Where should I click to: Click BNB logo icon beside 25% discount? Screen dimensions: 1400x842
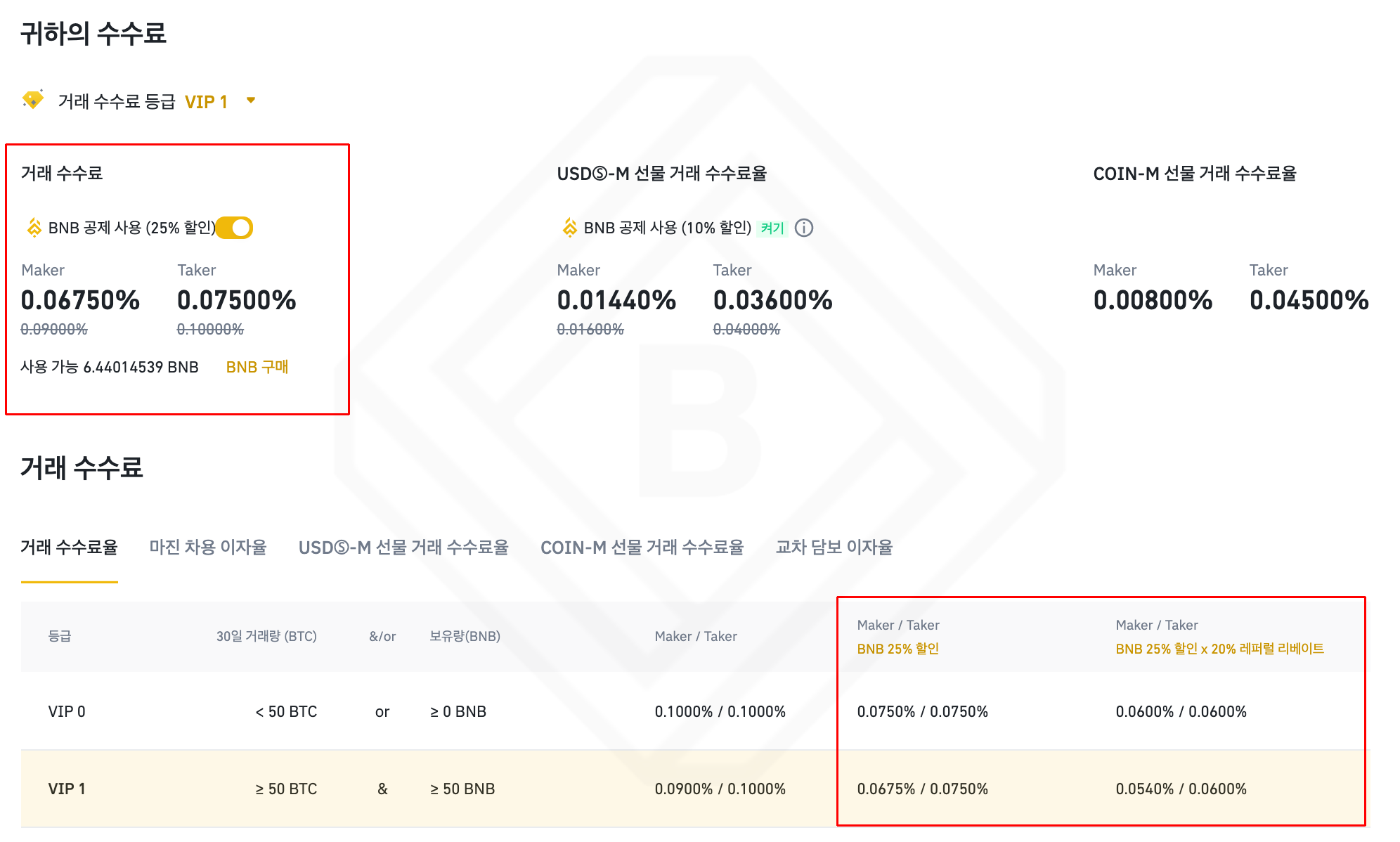(34, 228)
